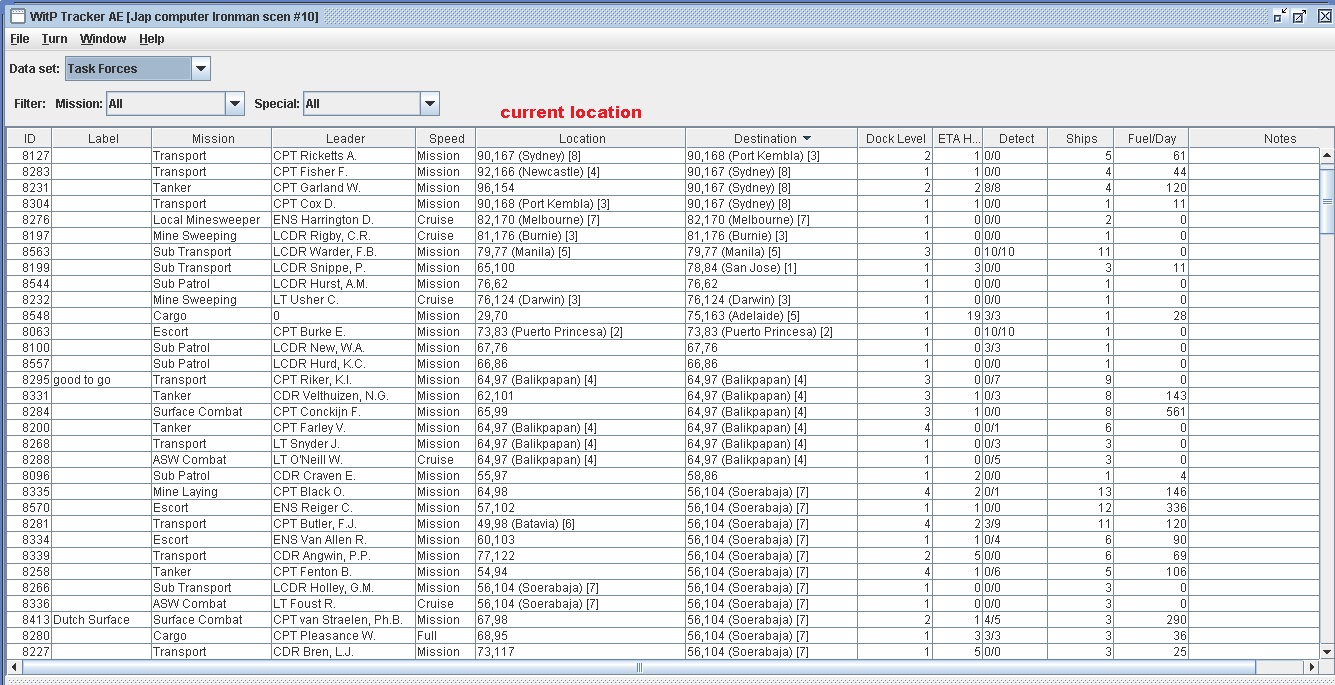1335x685 pixels.
Task: Open the Window menu
Action: click(x=103, y=39)
